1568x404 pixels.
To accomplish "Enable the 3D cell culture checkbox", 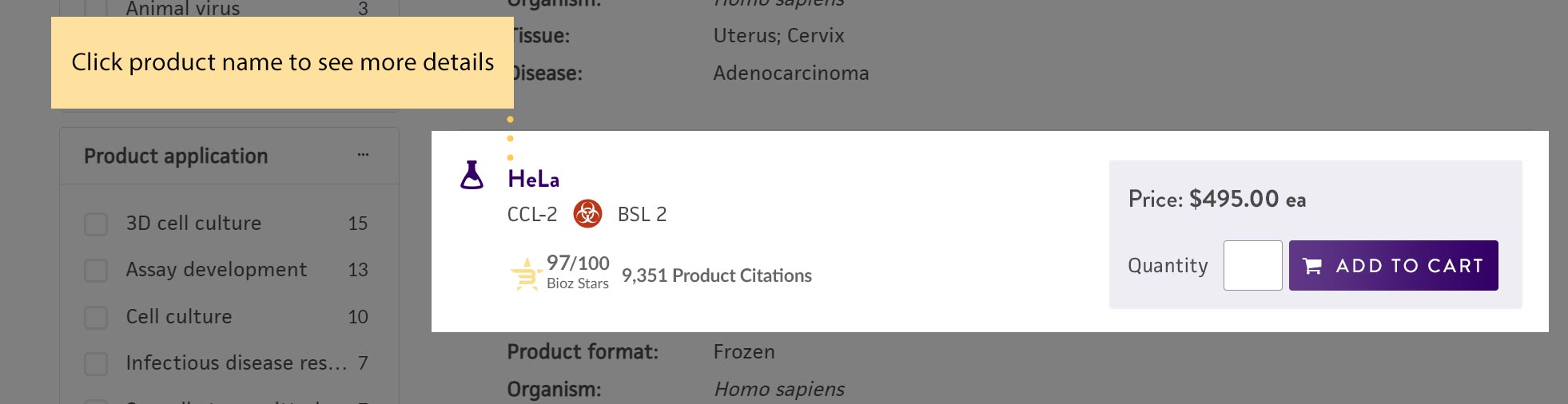I will click(96, 224).
